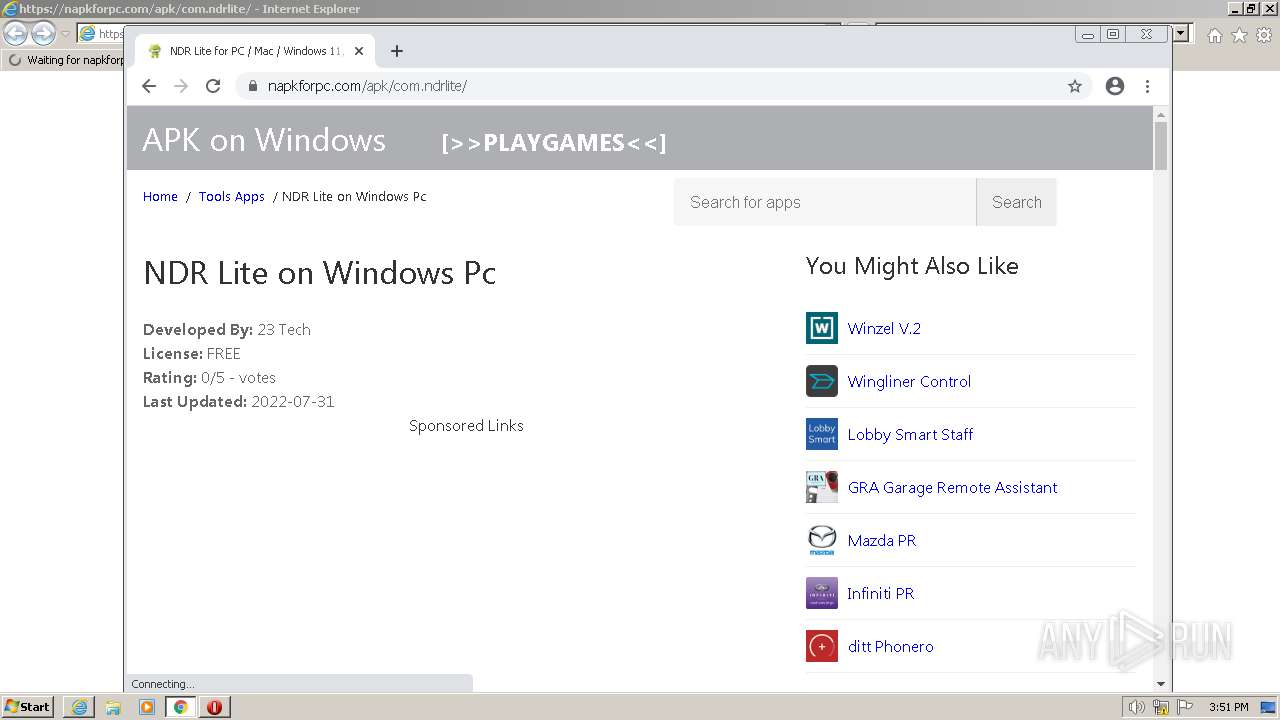This screenshot has height=720, width=1280.
Task: Bookmark this page with the star icon
Action: click(x=1075, y=86)
